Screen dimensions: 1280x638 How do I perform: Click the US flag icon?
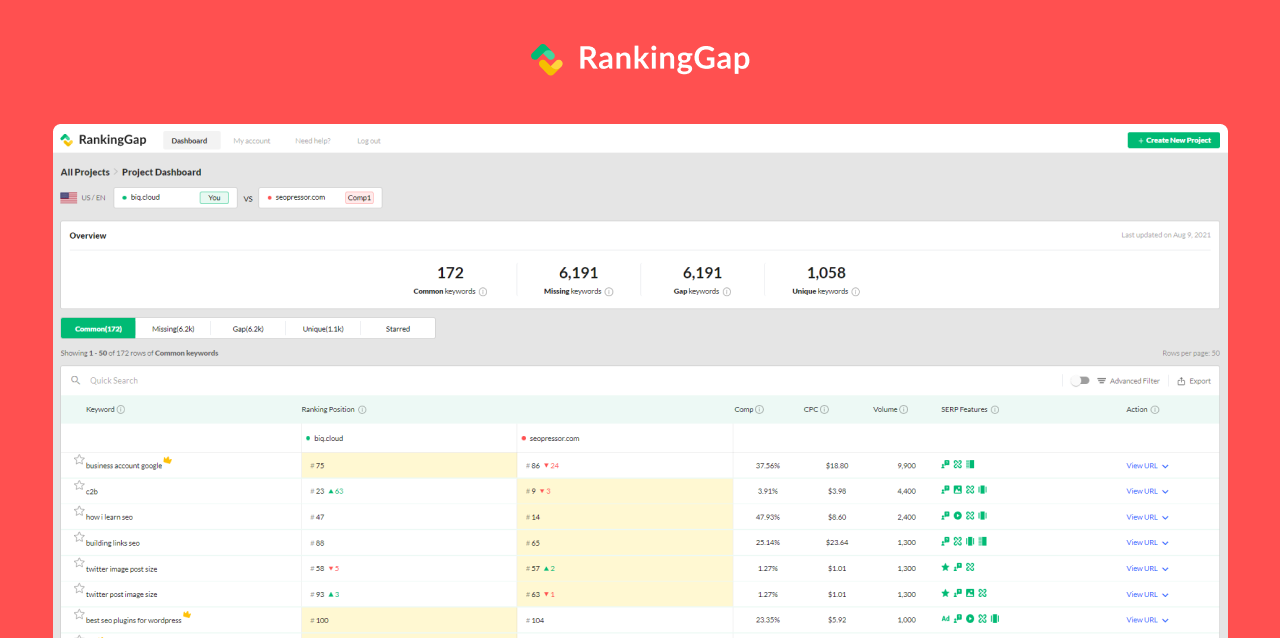68,198
